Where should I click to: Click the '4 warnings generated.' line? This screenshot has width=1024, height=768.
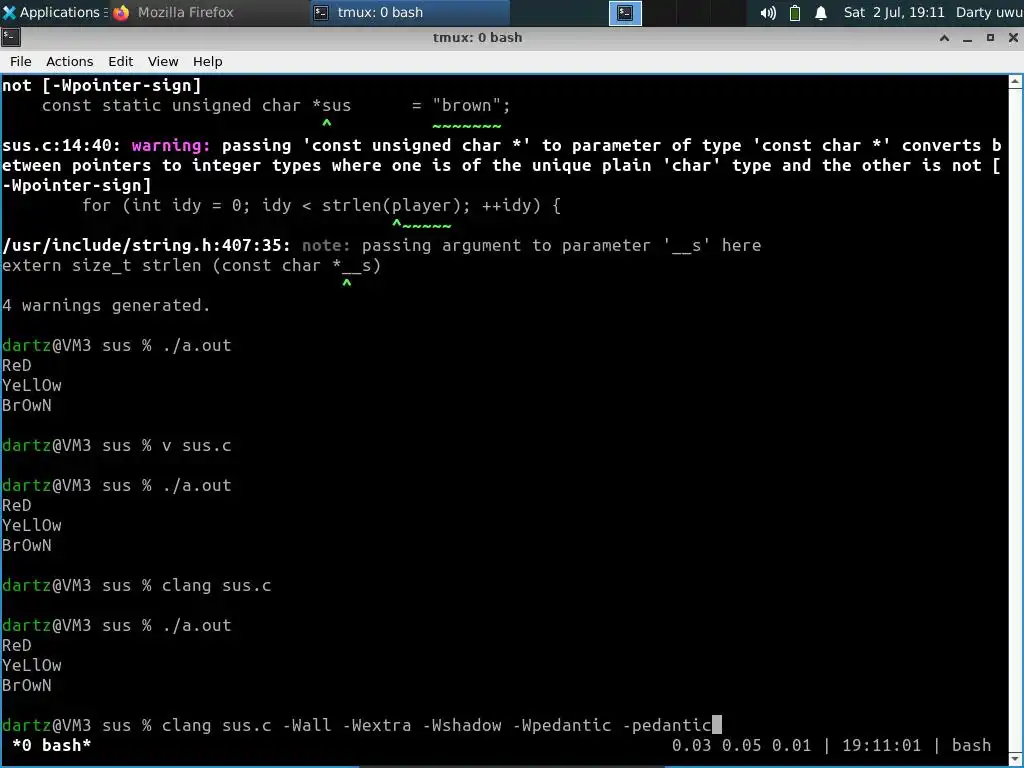tap(106, 306)
